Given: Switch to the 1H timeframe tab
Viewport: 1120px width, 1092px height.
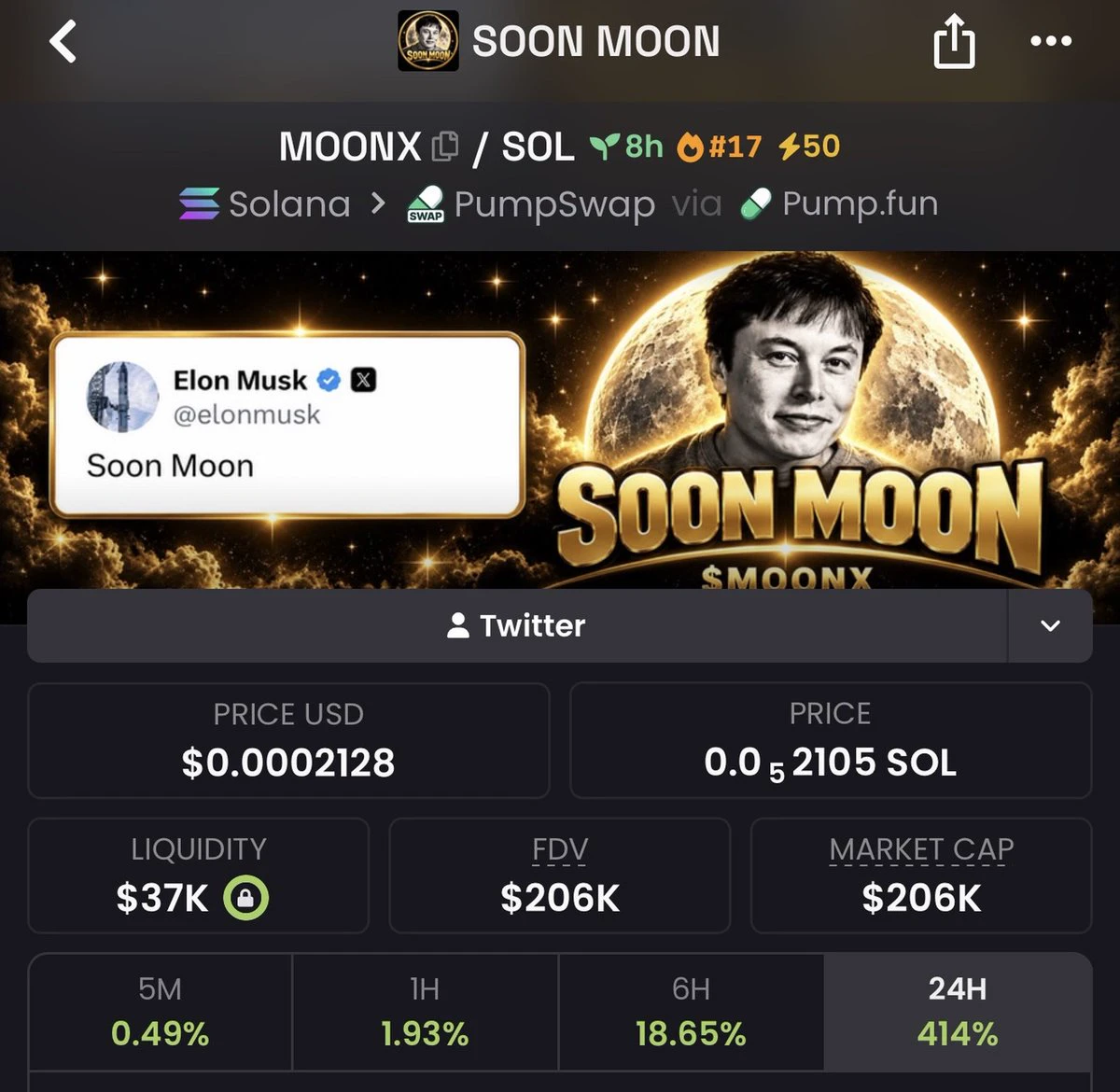Looking at the screenshot, I should coord(425,1012).
